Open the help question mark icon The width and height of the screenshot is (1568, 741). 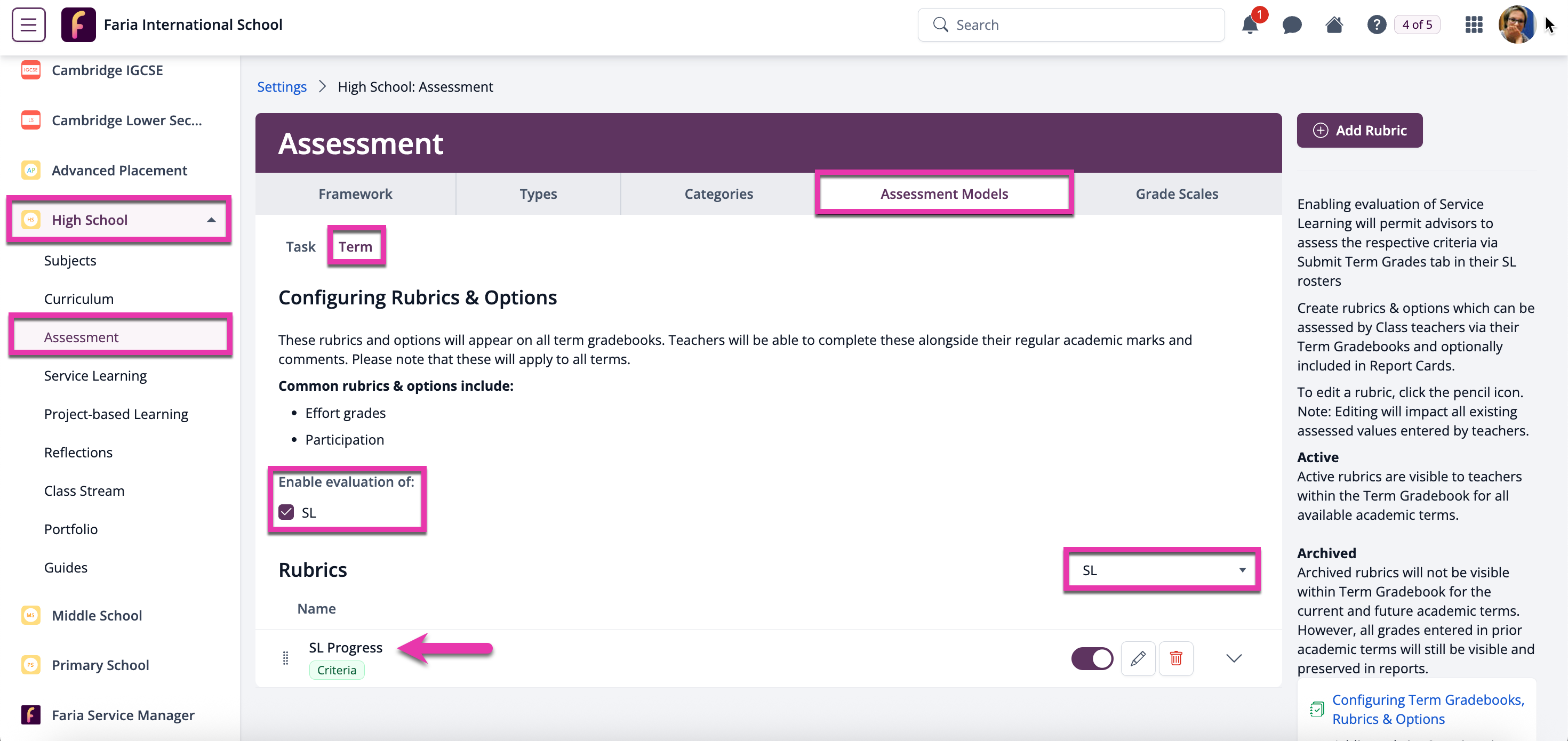[1376, 25]
